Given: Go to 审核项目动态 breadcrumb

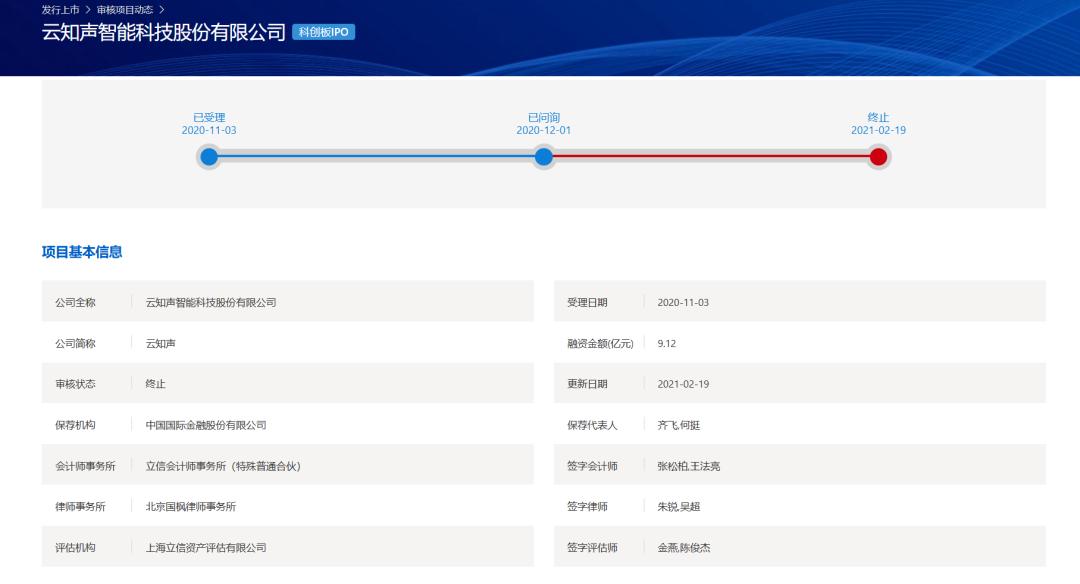Looking at the screenshot, I should point(125,10).
